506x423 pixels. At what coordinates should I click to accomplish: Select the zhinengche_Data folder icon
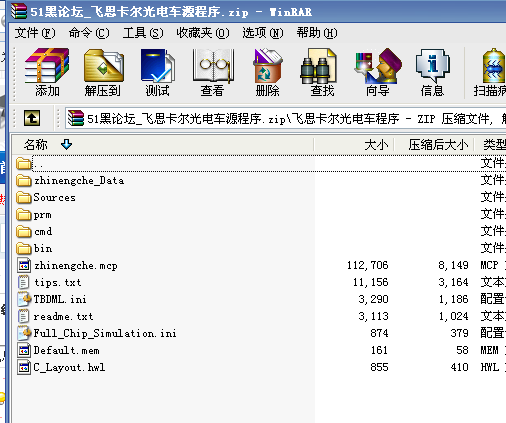tap(24, 180)
